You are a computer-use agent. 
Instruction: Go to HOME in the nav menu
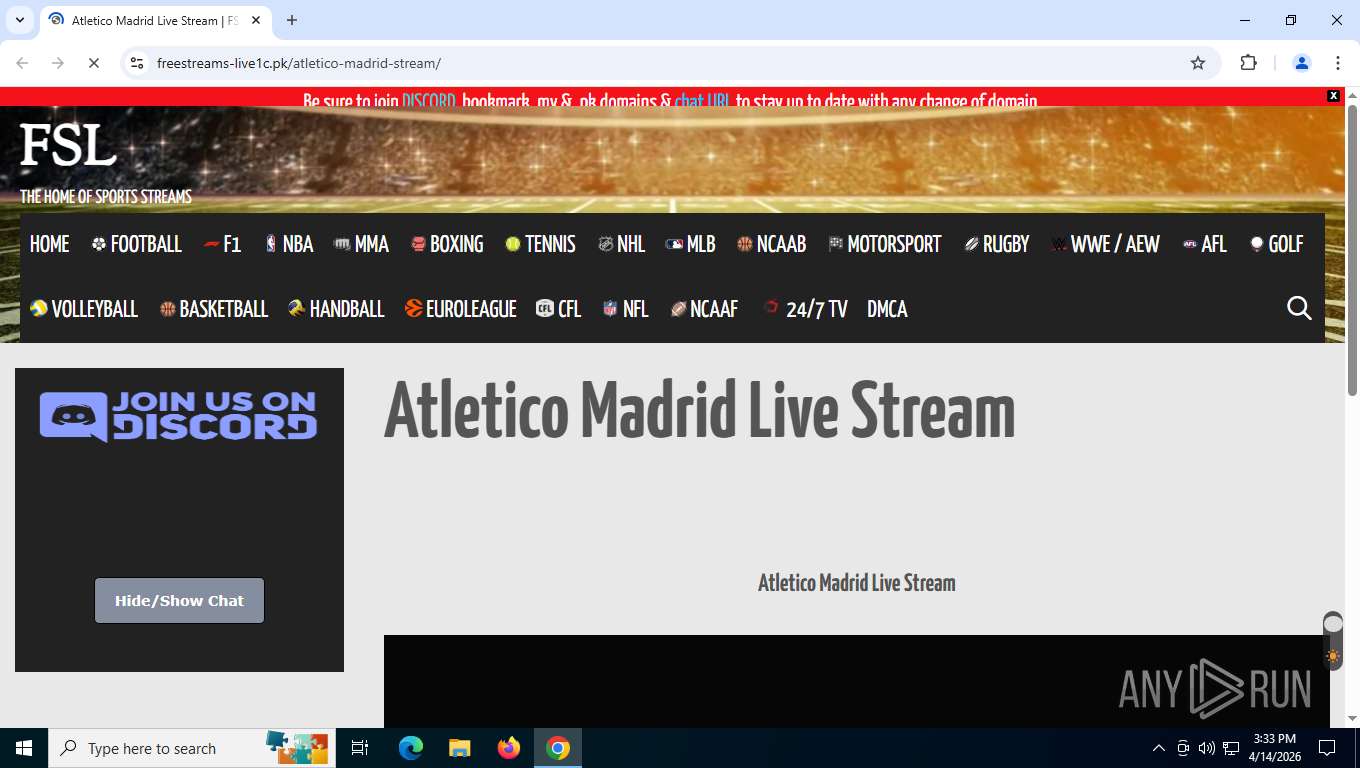49,244
